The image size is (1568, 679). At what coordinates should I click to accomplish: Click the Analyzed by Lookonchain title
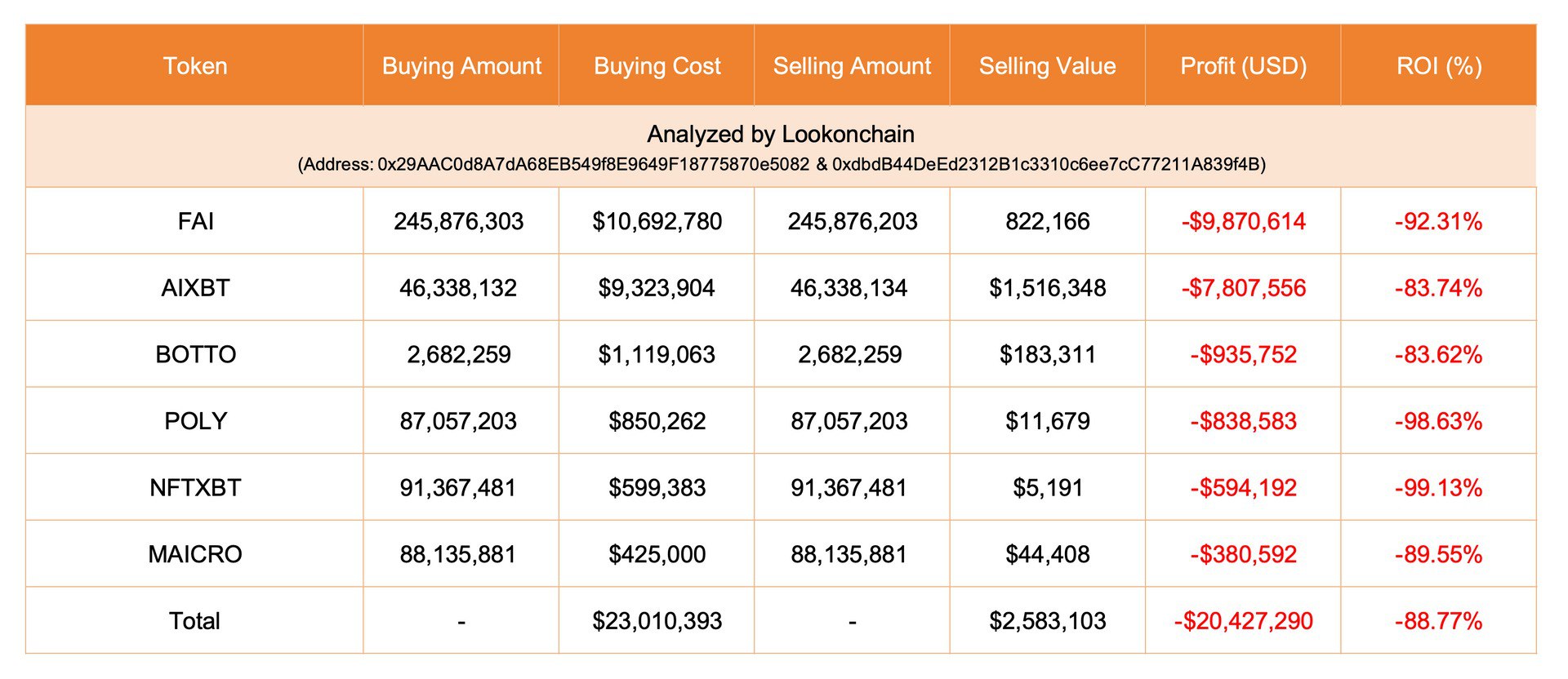coord(781,134)
